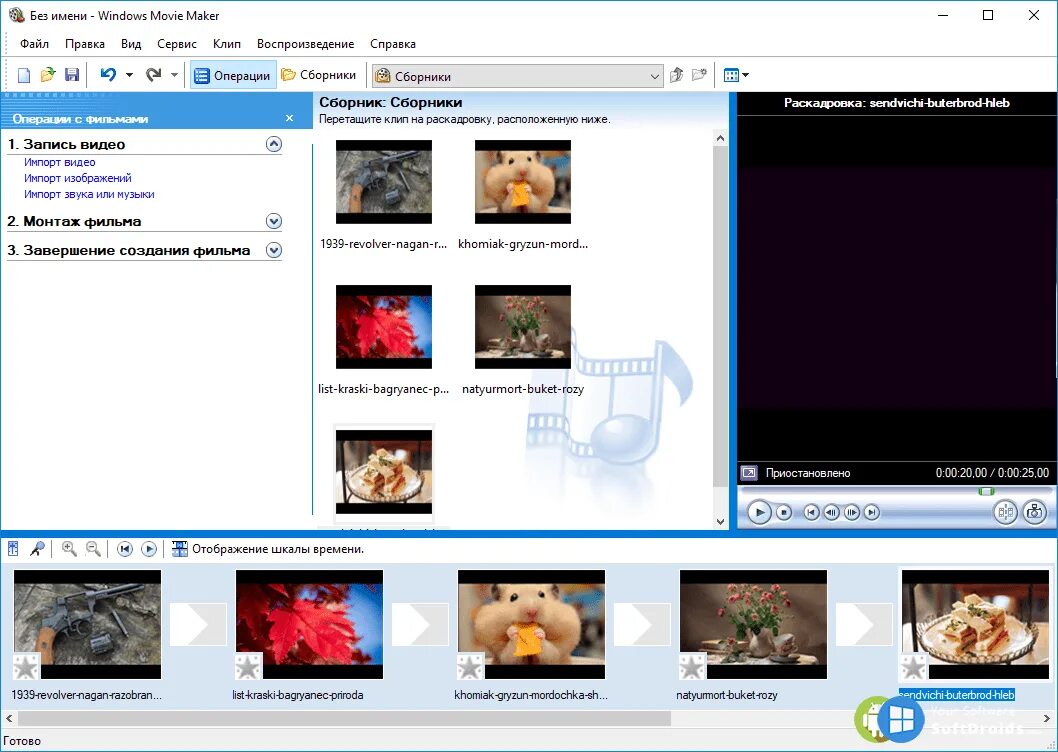Click the collection pane scroll up arrow

(720, 138)
